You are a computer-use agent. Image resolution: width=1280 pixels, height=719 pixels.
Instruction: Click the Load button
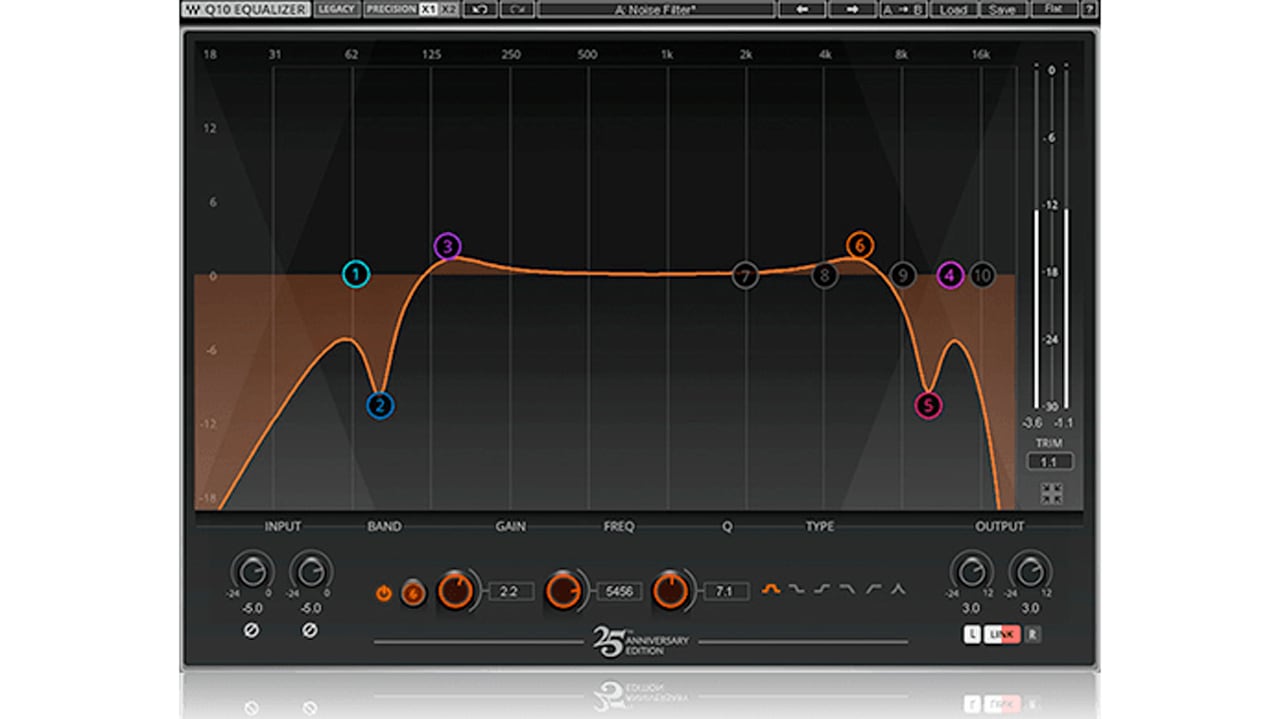(x=953, y=9)
